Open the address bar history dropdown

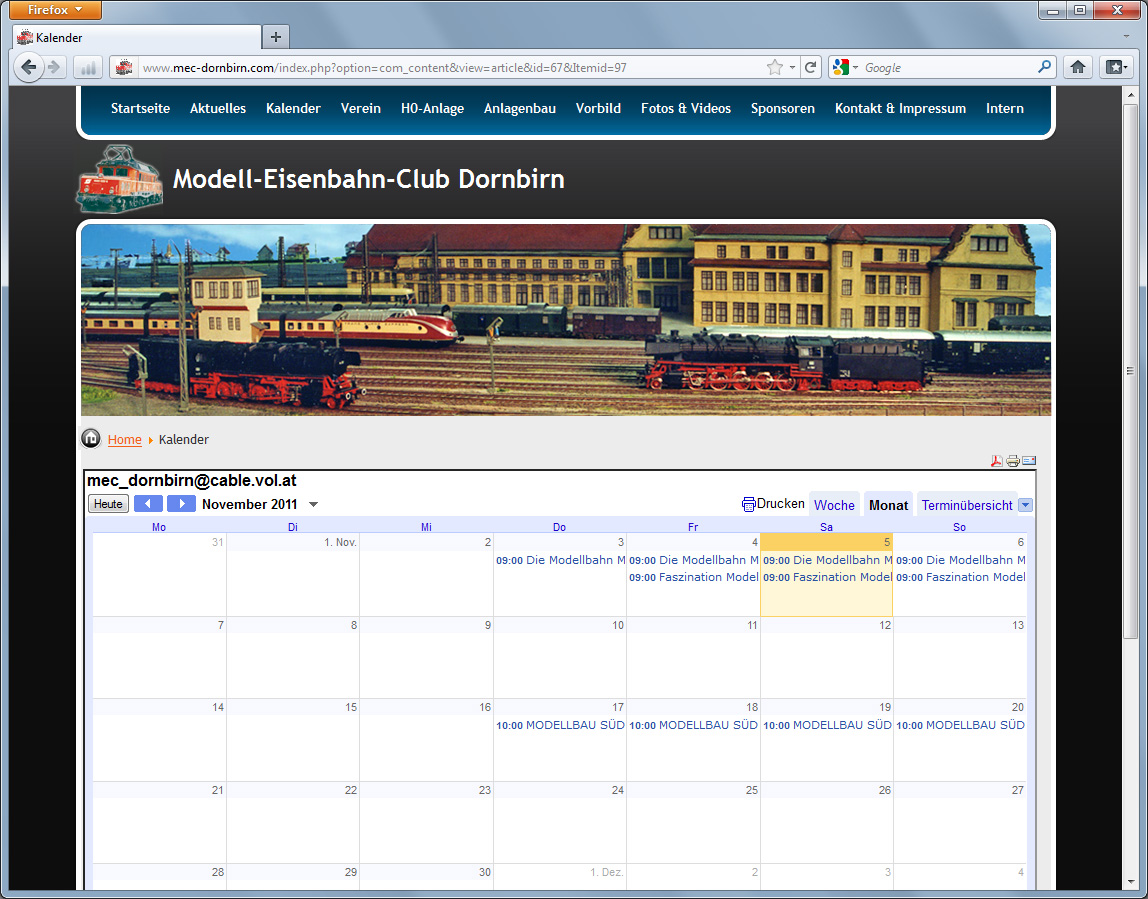point(792,67)
